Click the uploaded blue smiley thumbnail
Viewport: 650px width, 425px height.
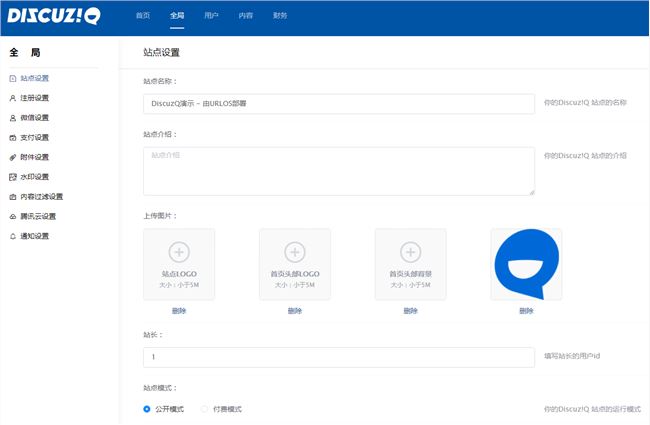(526, 265)
